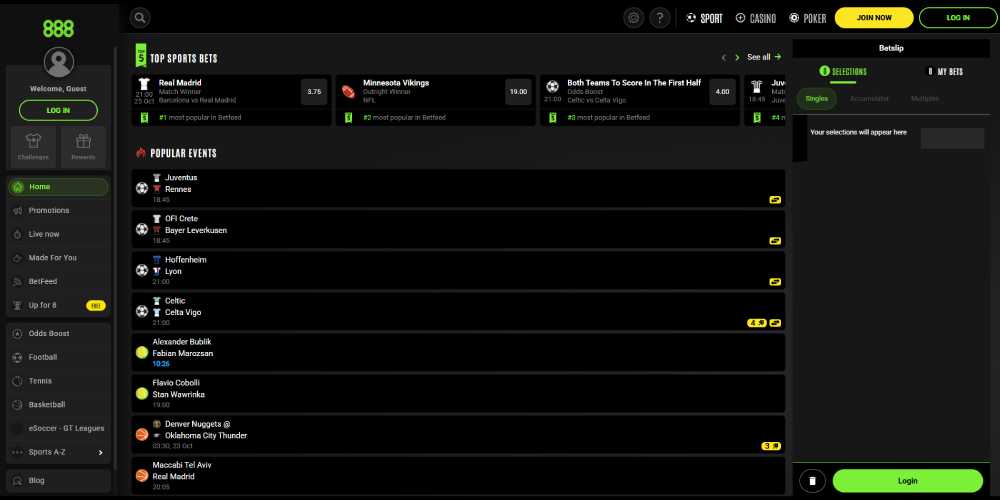1000x500 pixels.
Task: Click the Popular Events flame icon
Action: (141, 153)
